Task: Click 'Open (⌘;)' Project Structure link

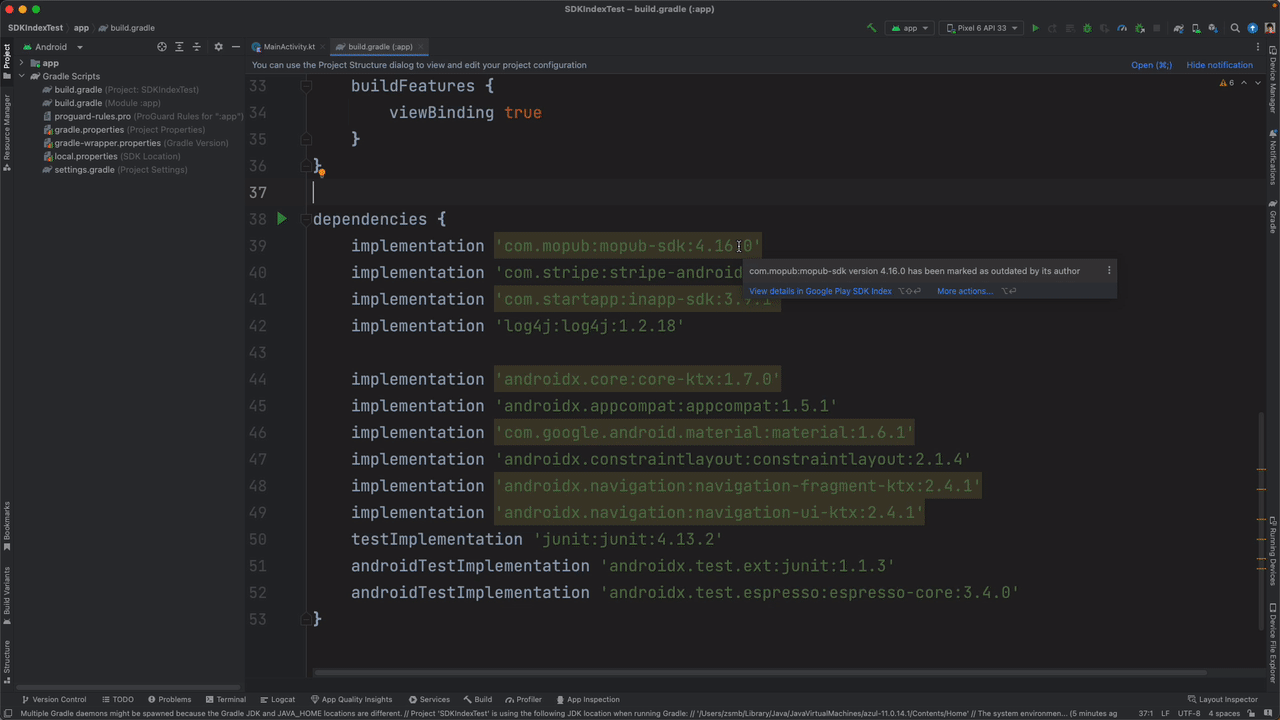Action: [1151, 65]
